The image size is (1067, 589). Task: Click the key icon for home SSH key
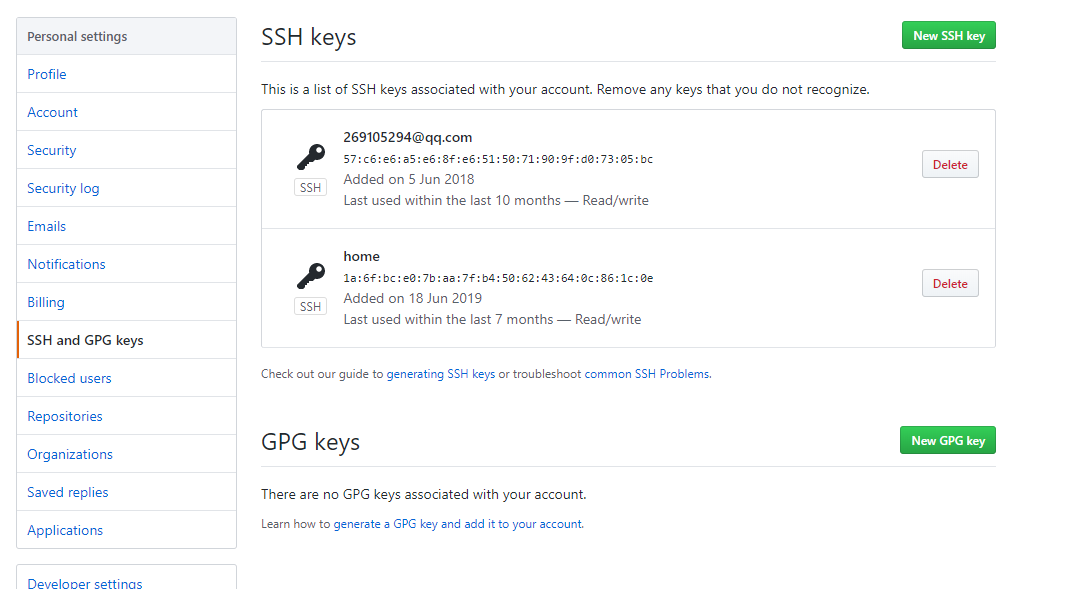tap(311, 276)
